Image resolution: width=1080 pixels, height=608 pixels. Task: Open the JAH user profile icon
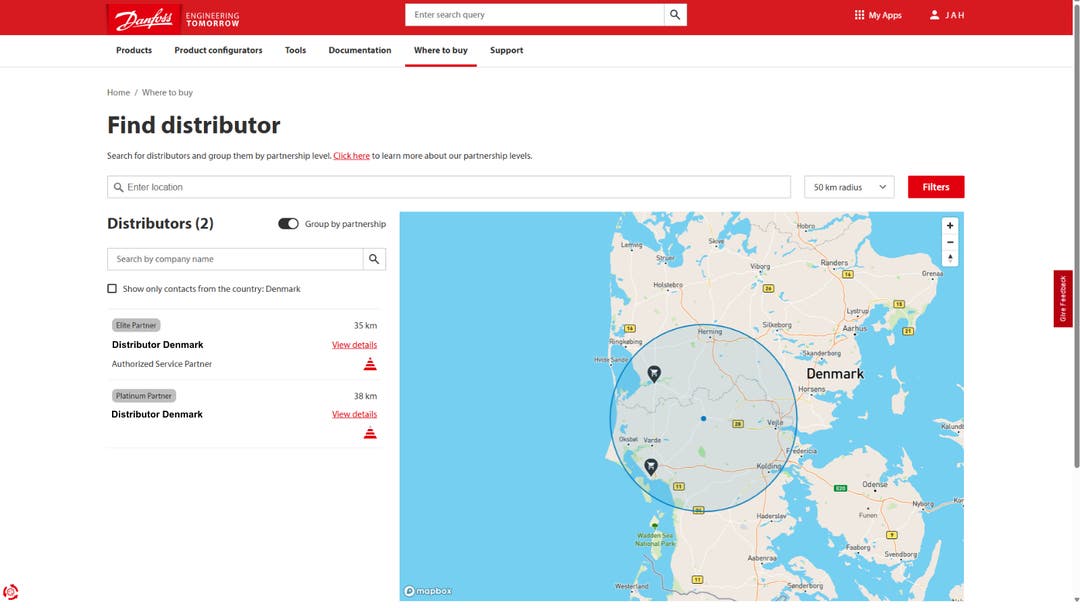(x=936, y=14)
